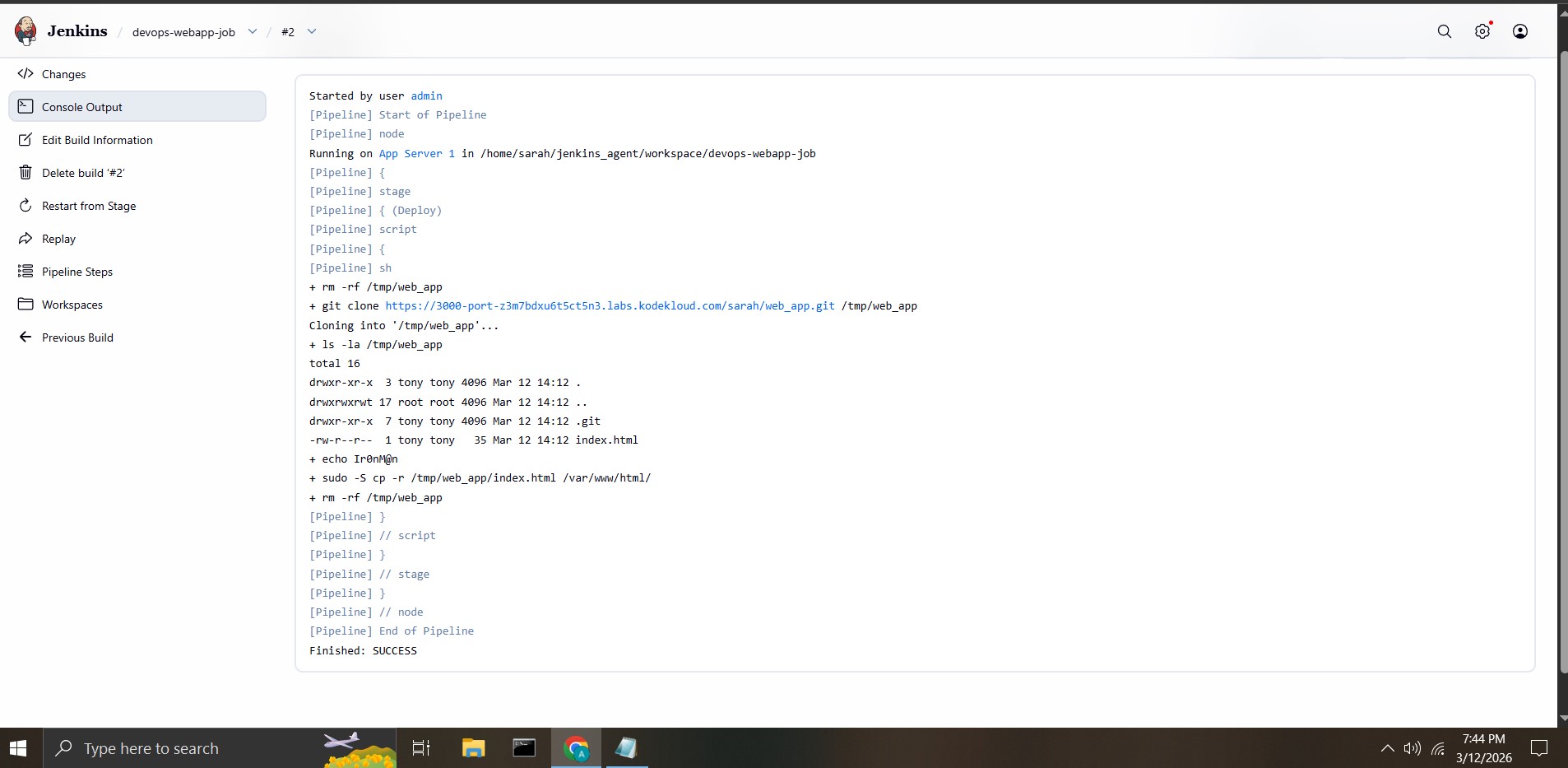Open the Windows Start menu
This screenshot has height=768, width=1568.
pos(18,748)
